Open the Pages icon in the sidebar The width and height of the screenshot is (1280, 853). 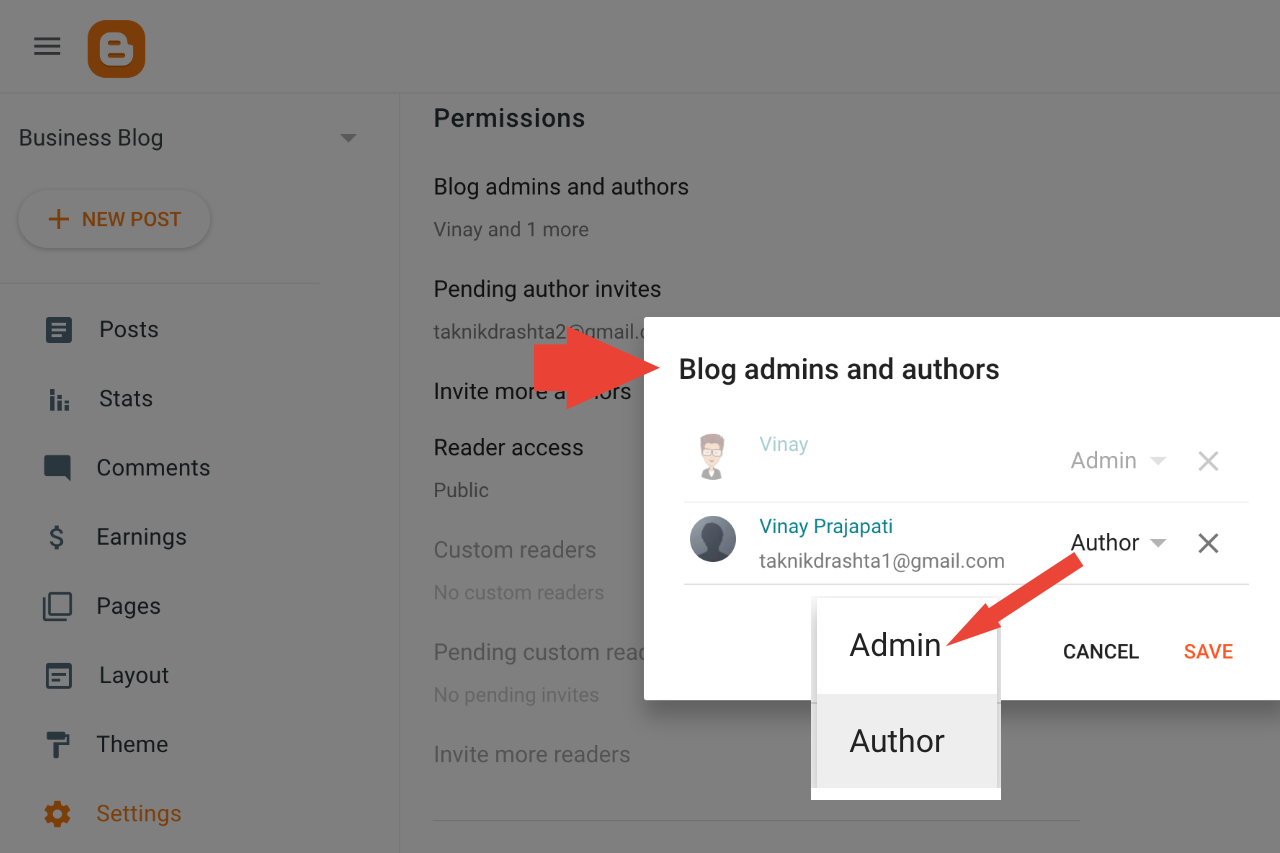[x=58, y=606]
